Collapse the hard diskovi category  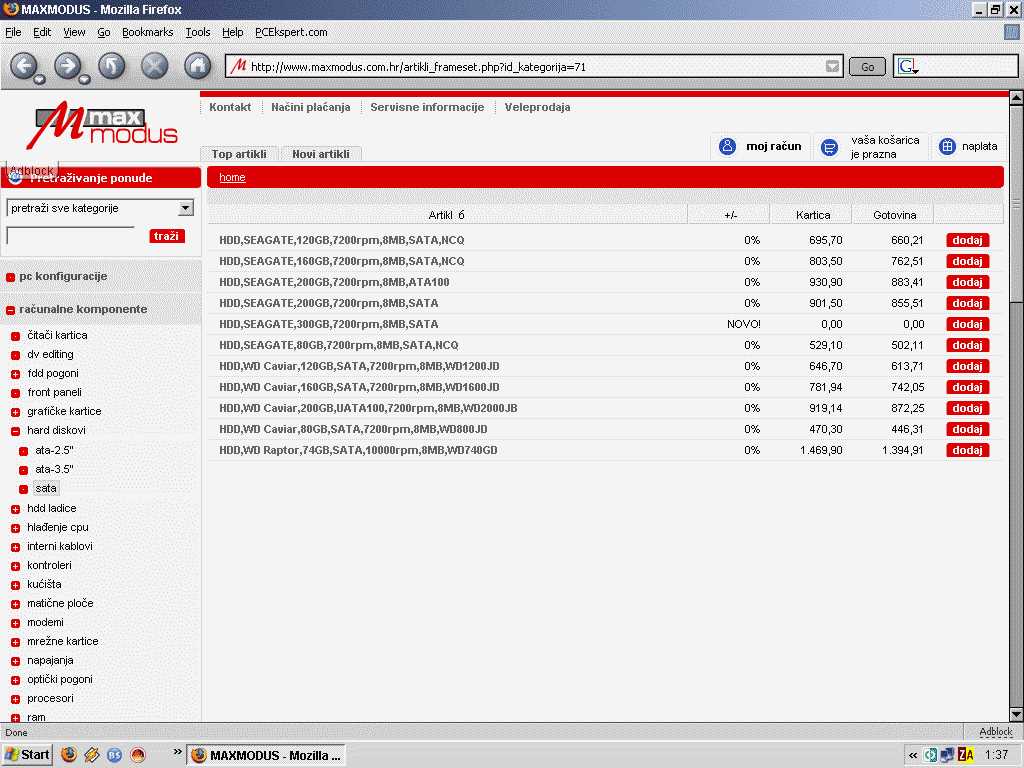16,431
